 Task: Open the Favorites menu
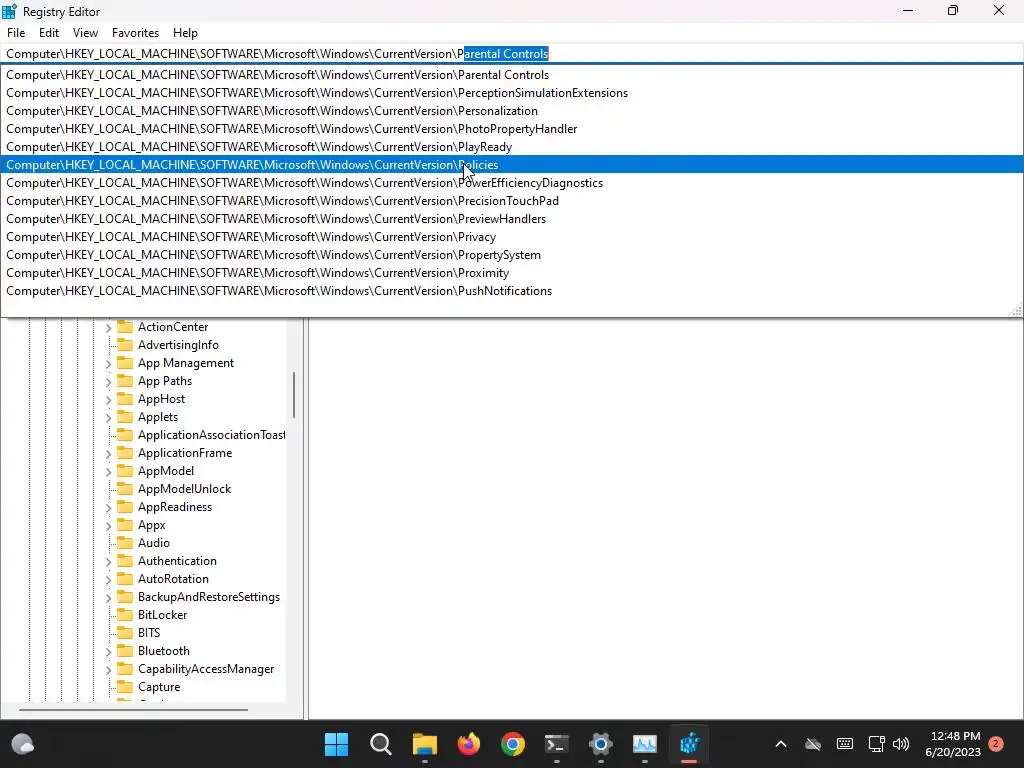135,33
